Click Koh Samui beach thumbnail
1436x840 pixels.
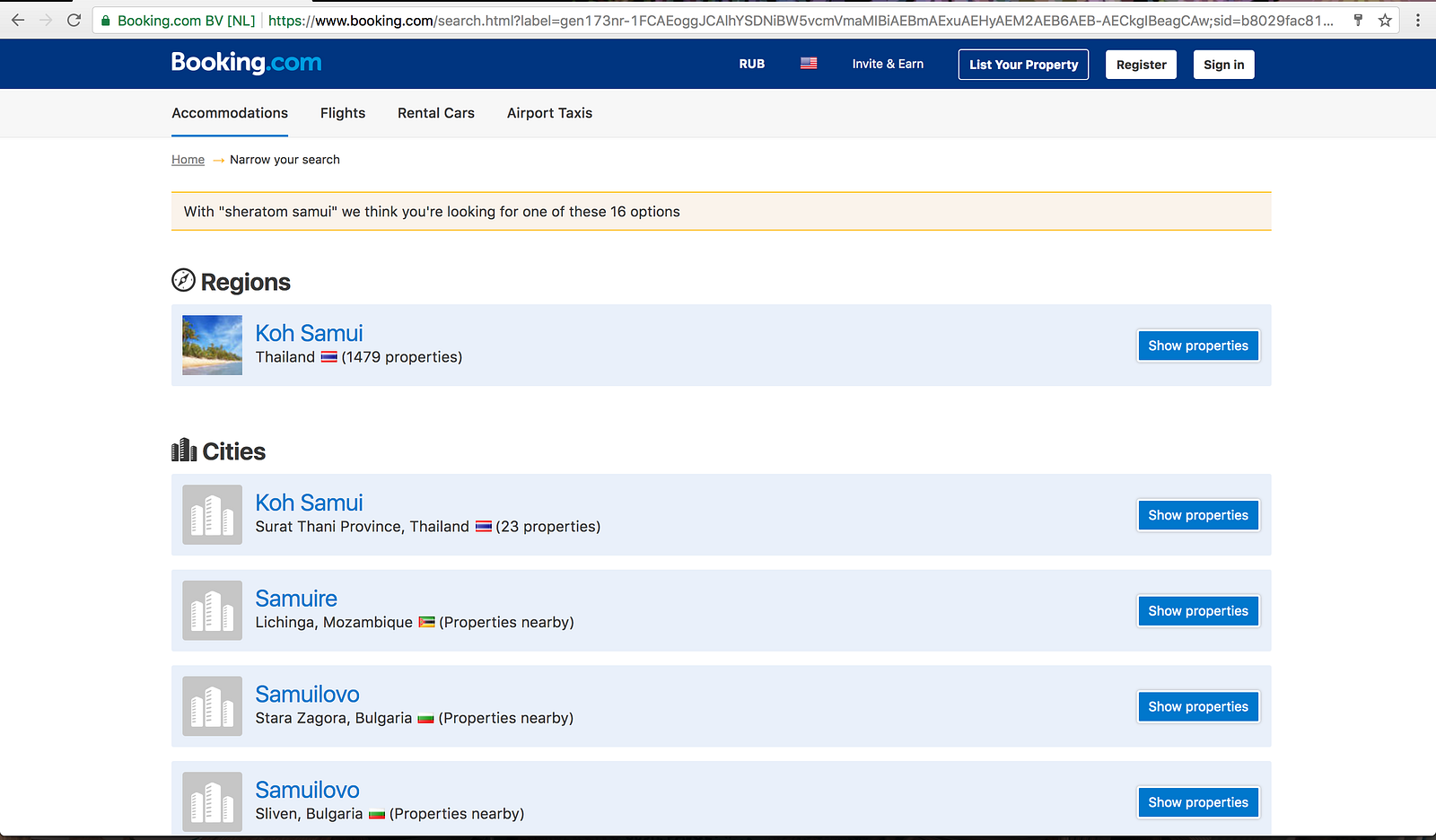tap(212, 345)
